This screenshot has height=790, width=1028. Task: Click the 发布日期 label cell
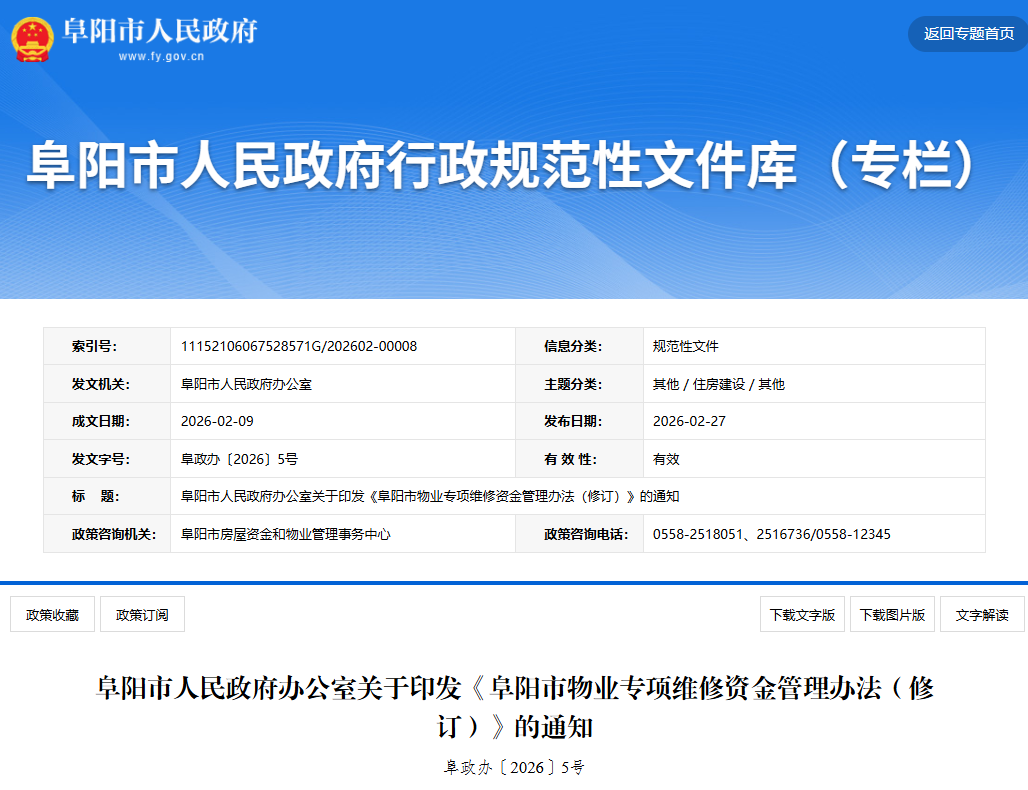(580, 421)
